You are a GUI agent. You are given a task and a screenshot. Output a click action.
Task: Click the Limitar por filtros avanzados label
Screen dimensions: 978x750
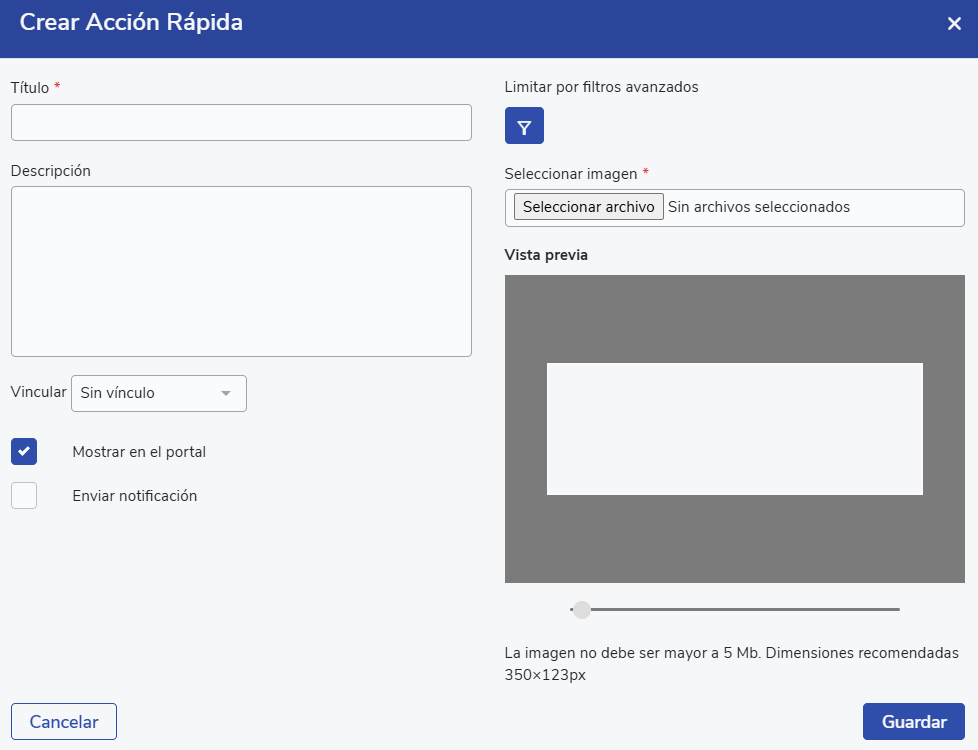(x=601, y=87)
